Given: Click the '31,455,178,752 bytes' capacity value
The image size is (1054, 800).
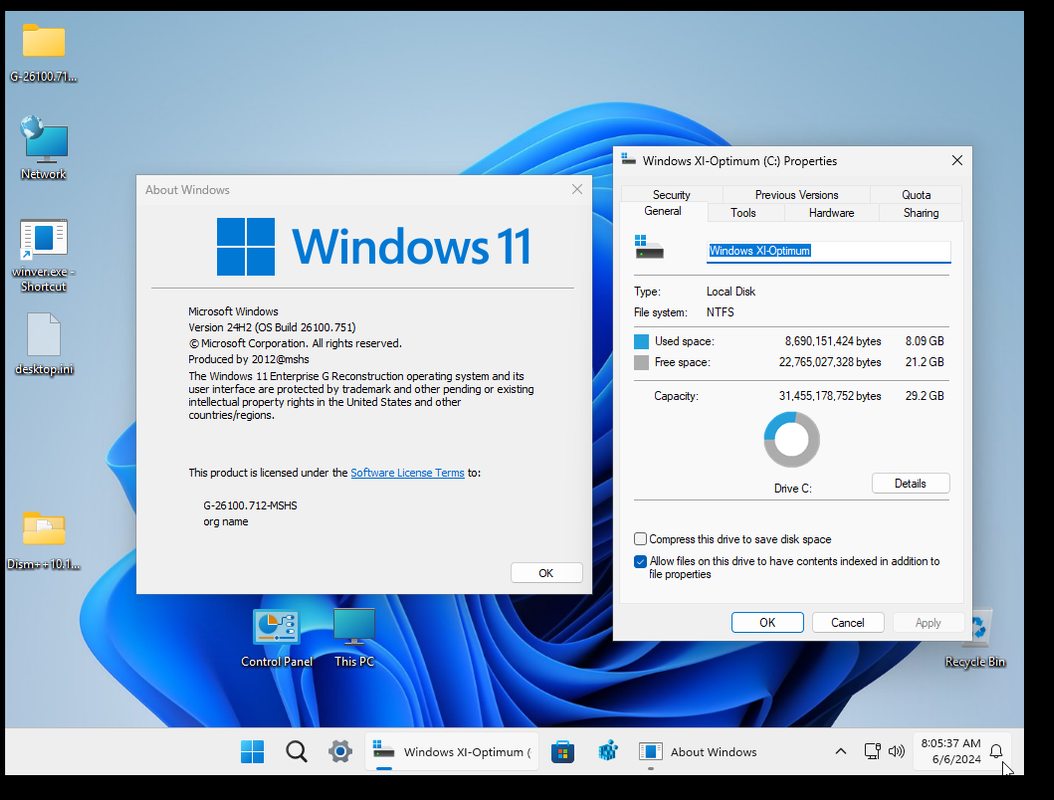Looking at the screenshot, I should [x=830, y=396].
